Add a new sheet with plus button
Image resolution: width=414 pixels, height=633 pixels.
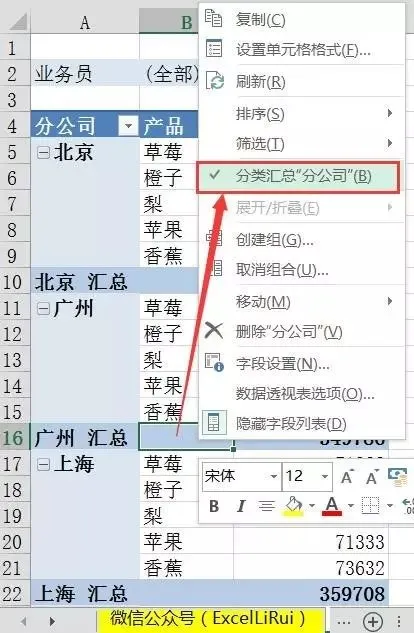[373, 621]
